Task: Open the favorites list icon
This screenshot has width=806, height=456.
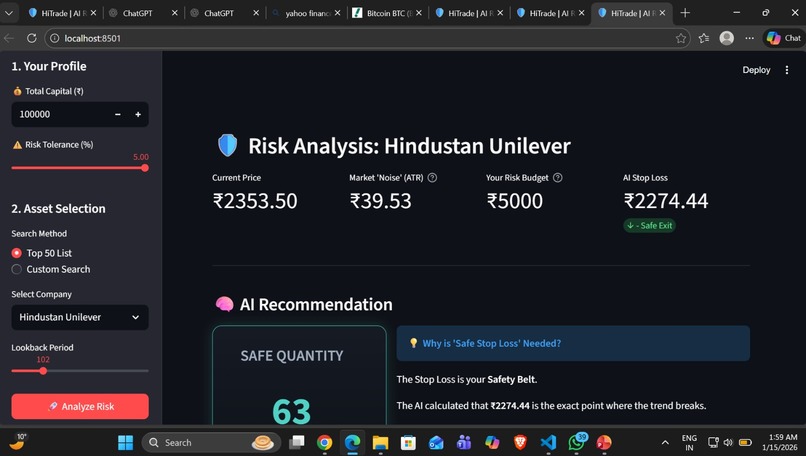Action: pyautogui.click(x=704, y=38)
